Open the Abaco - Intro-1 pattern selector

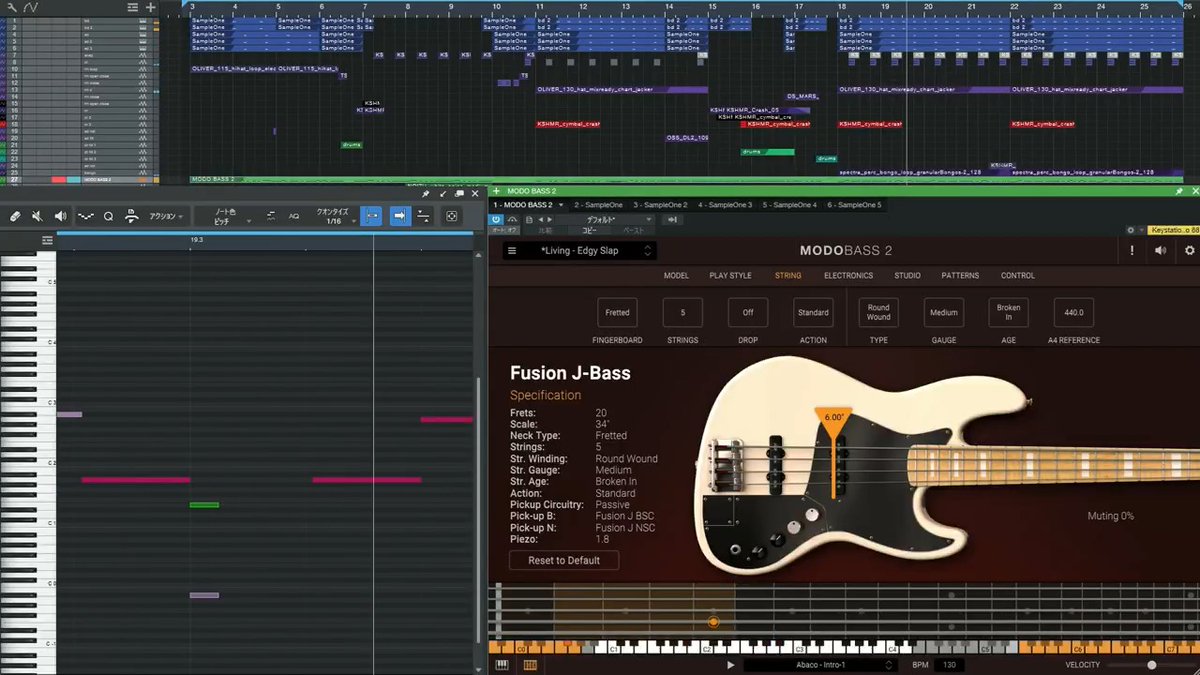click(820, 665)
